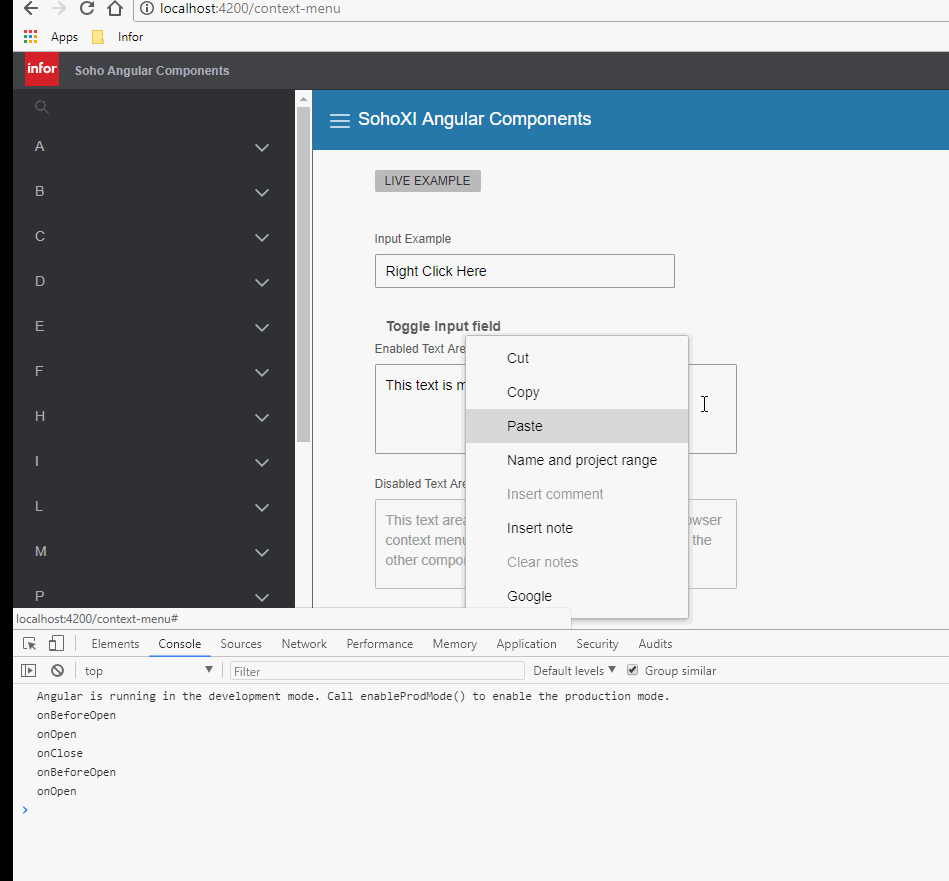Click the browser forward arrow
Image resolution: width=949 pixels, height=881 pixels.
(59, 8)
